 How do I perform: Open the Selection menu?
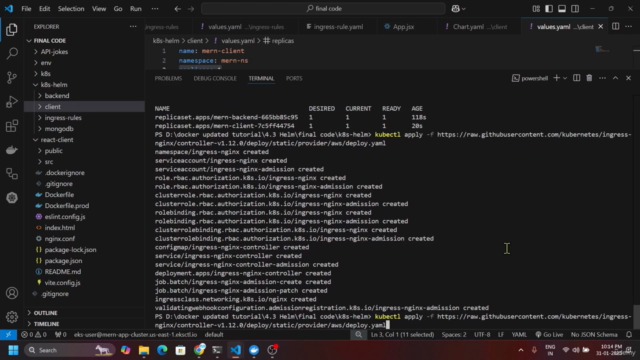point(71,9)
